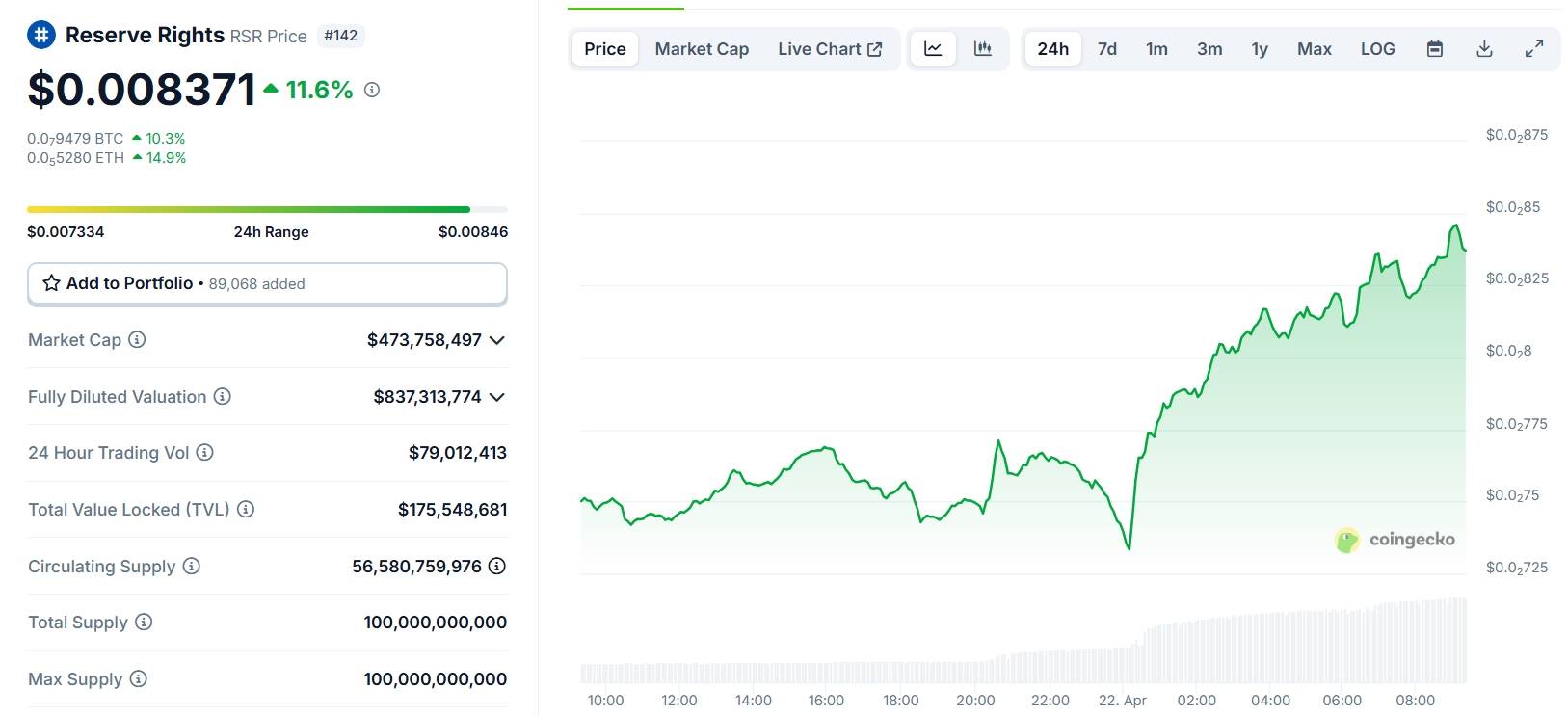This screenshot has height=716, width=1568.
Task: Select the Max time range
Action: pyautogui.click(x=1314, y=49)
